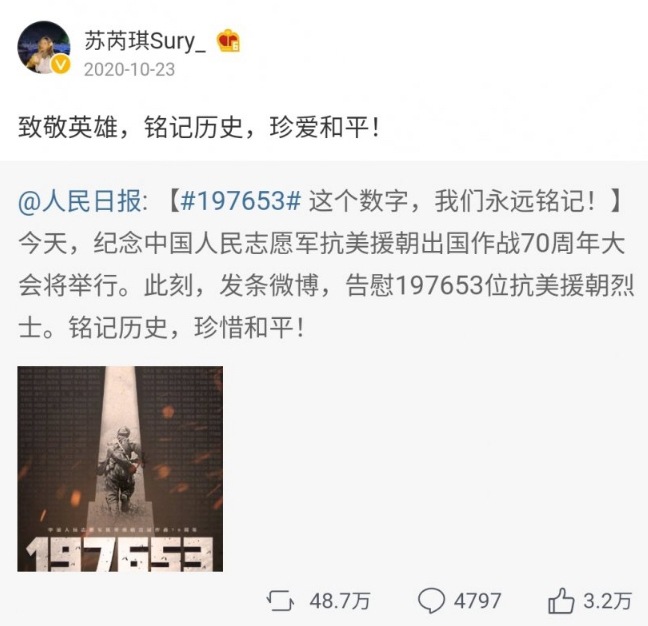Tap the repost arrows icon
Viewport: 648px width, 626px height.
pyautogui.click(x=281, y=601)
